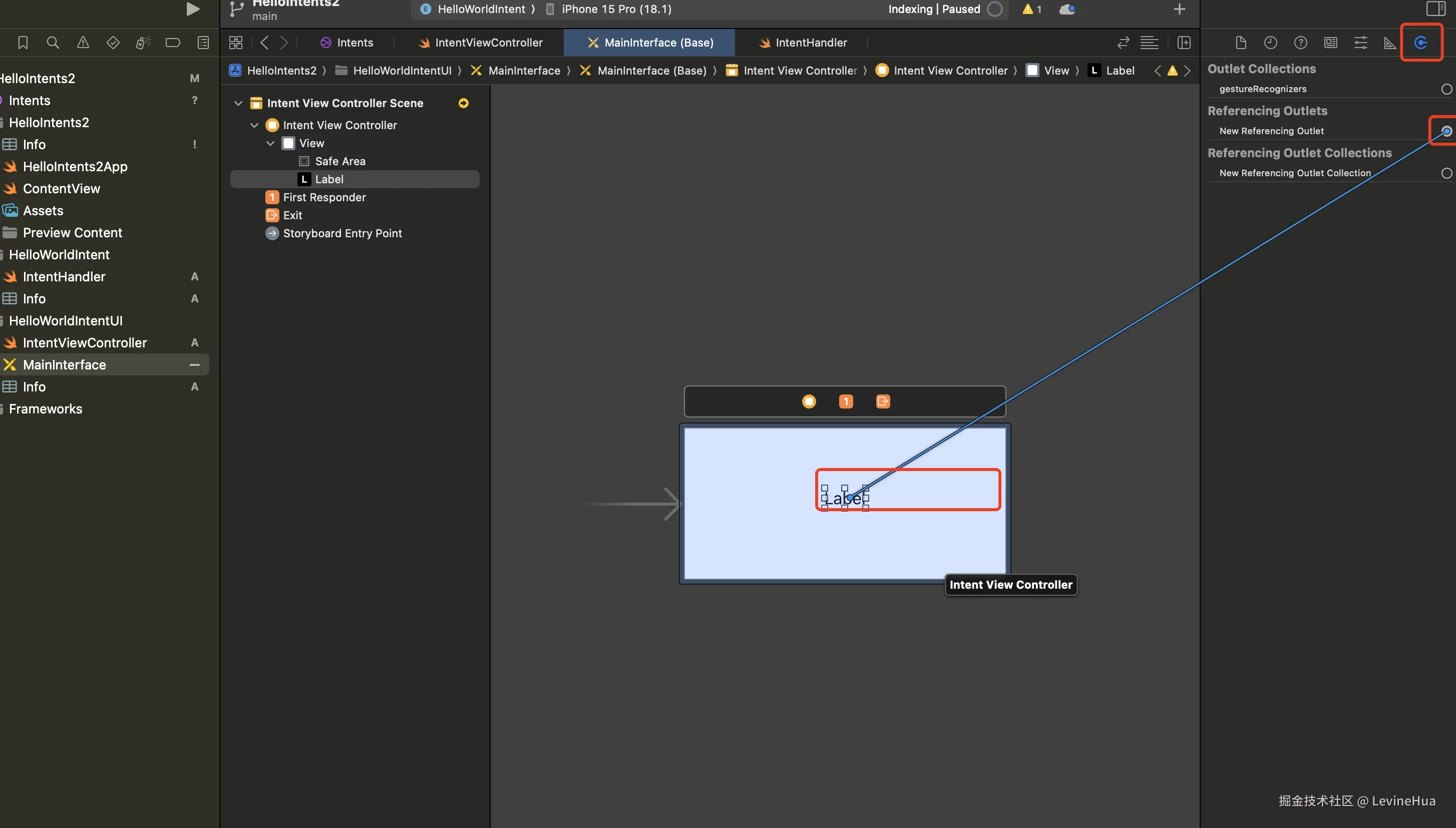Image resolution: width=1456 pixels, height=828 pixels.
Task: Open the Size inspector ruler icon
Action: (1390, 43)
